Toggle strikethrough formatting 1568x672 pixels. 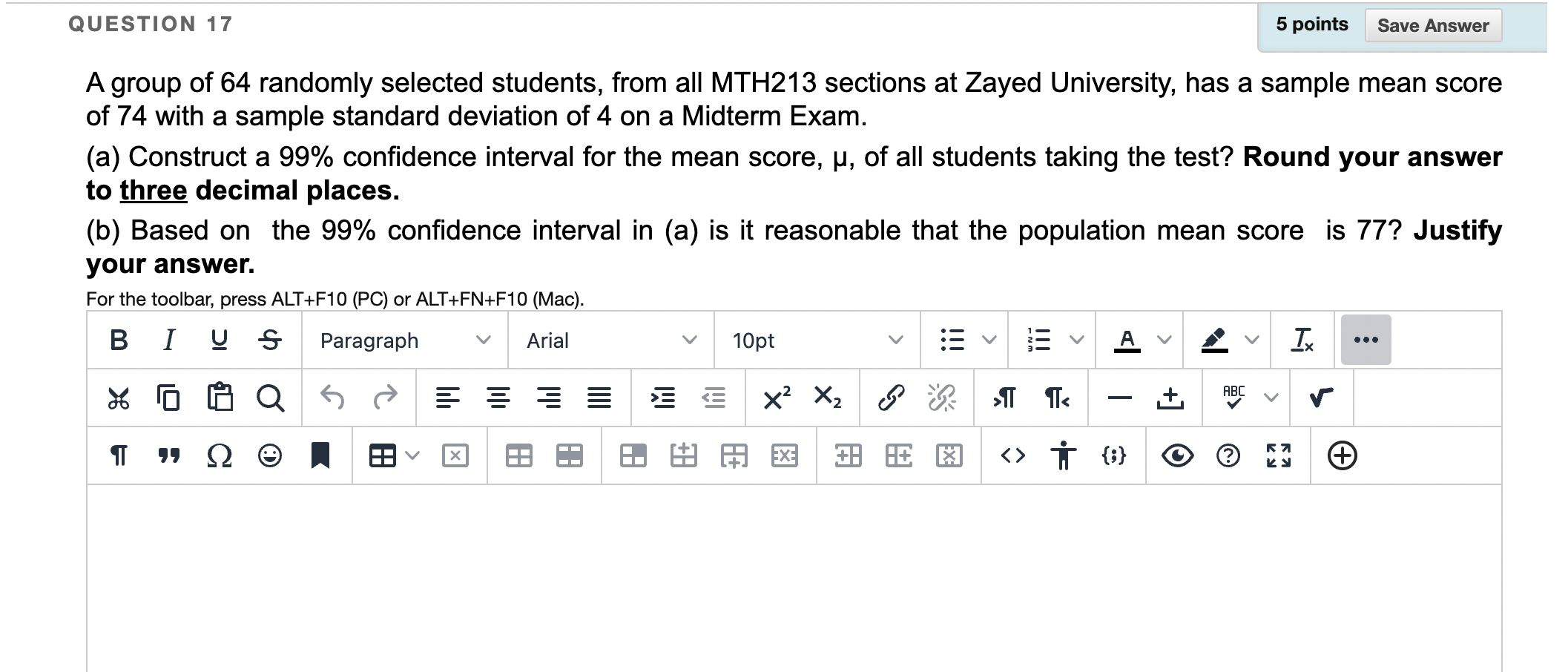click(269, 340)
